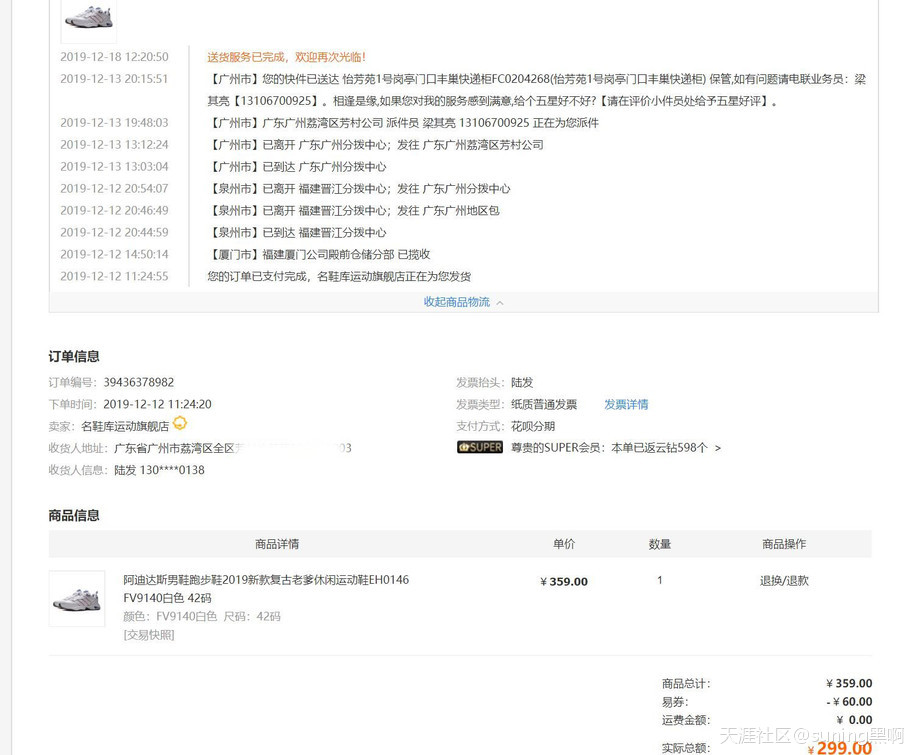Click tracking entry 已到达 福建晋江分拨中心
The image size is (912, 755).
click(x=297, y=233)
